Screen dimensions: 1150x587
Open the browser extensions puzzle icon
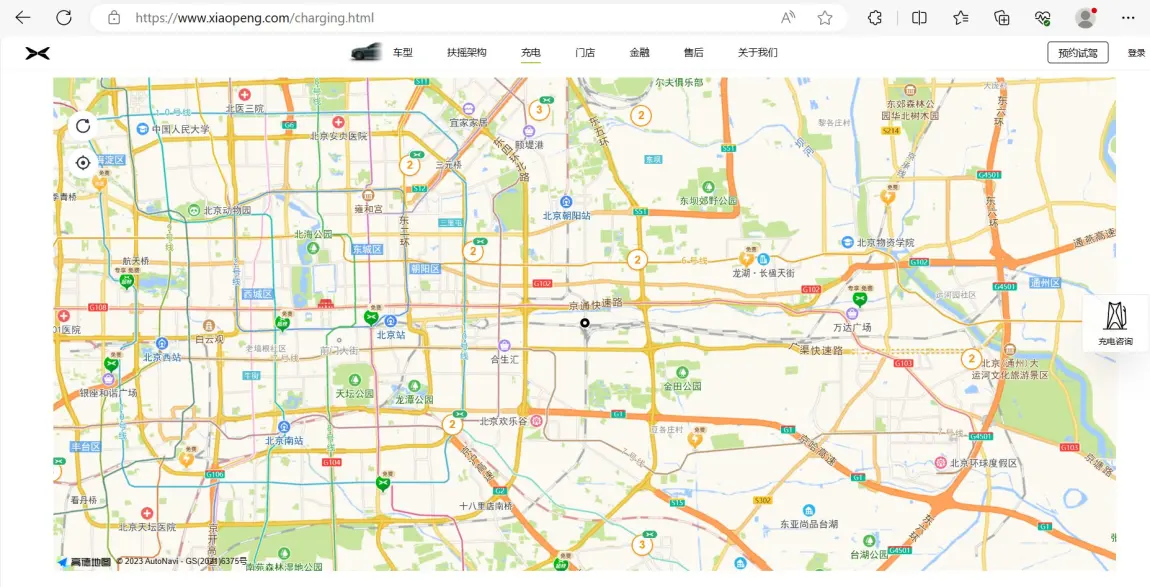pos(874,18)
